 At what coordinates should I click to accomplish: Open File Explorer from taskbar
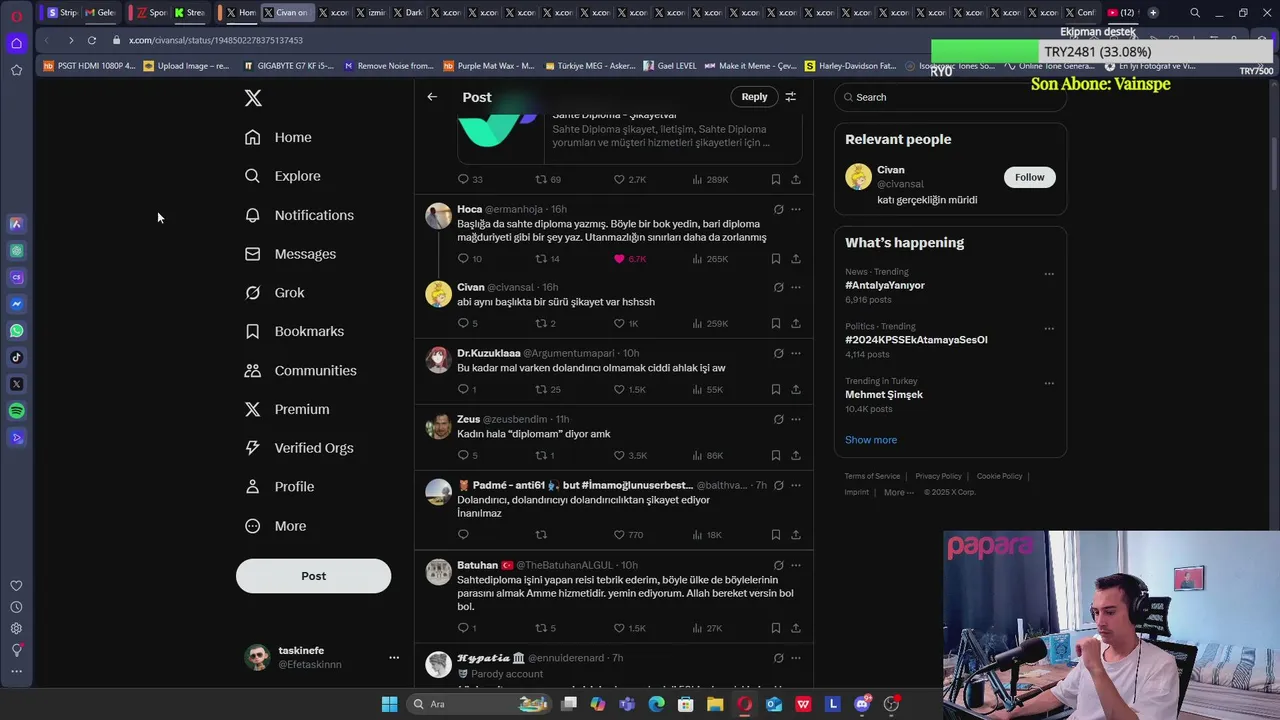tap(715, 704)
